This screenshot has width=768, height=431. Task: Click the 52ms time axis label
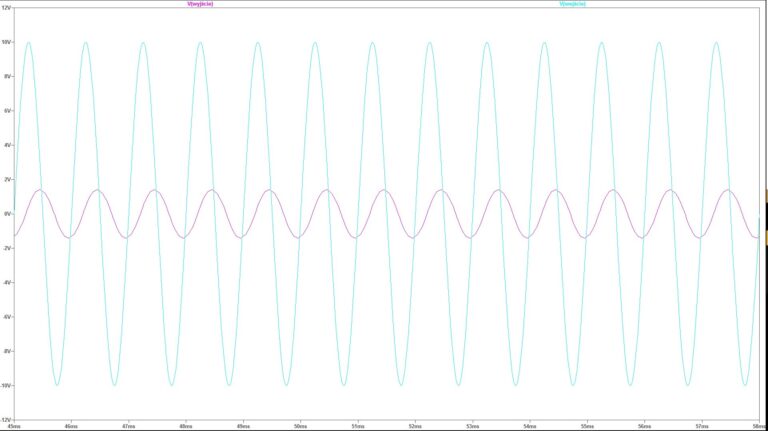click(414, 426)
